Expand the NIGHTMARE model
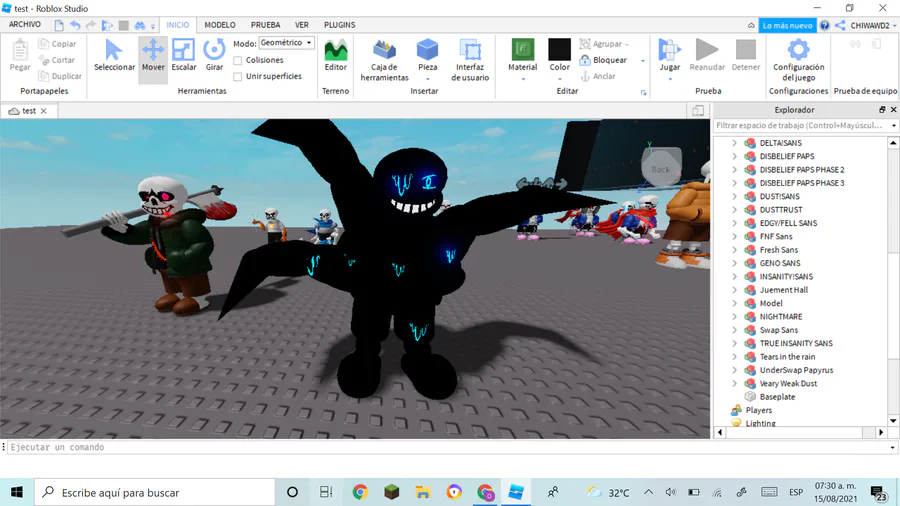This screenshot has width=900, height=506. click(734, 317)
